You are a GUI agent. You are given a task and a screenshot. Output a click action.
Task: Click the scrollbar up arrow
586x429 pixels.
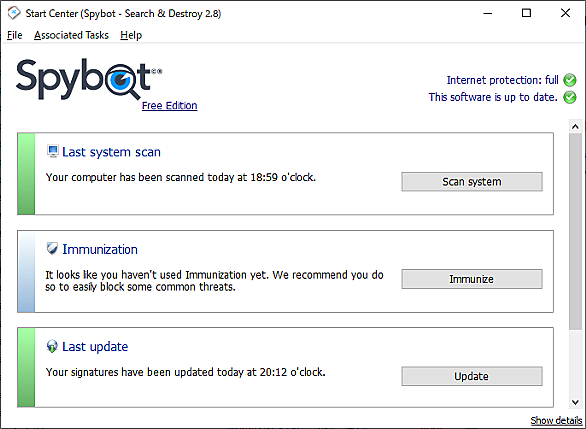point(576,126)
